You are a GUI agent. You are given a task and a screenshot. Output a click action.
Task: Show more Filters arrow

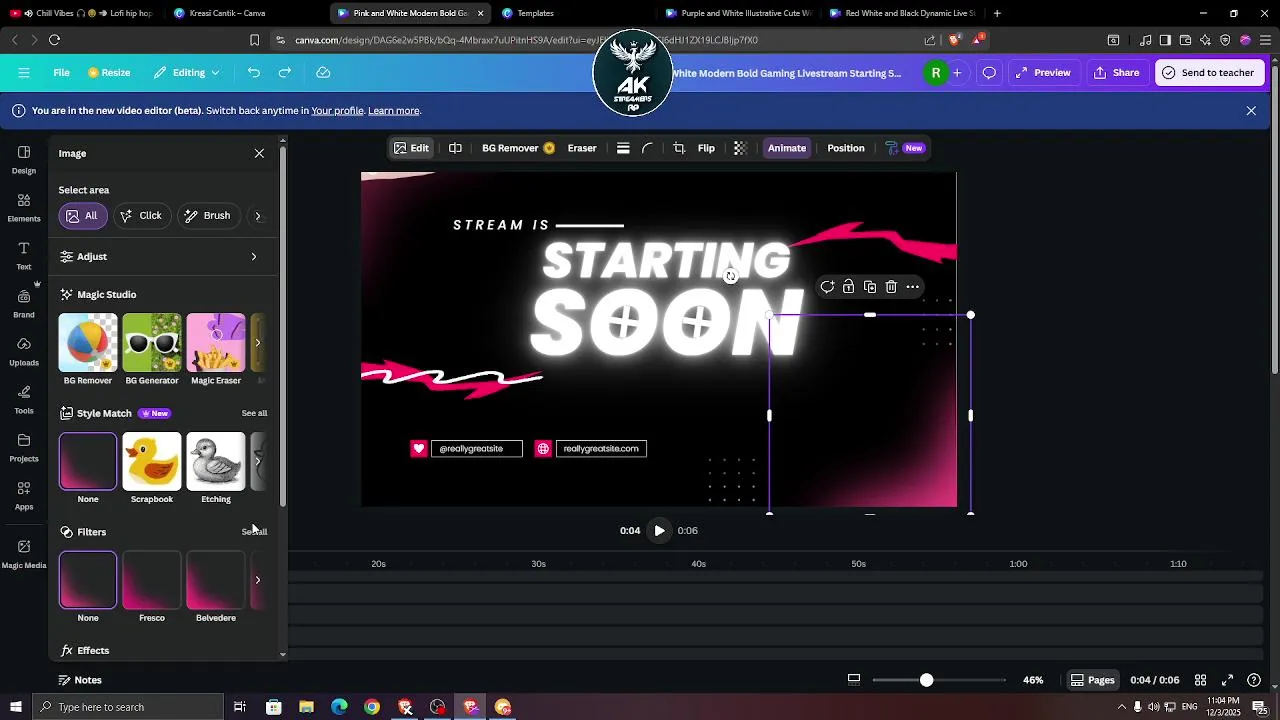pyautogui.click(x=258, y=580)
